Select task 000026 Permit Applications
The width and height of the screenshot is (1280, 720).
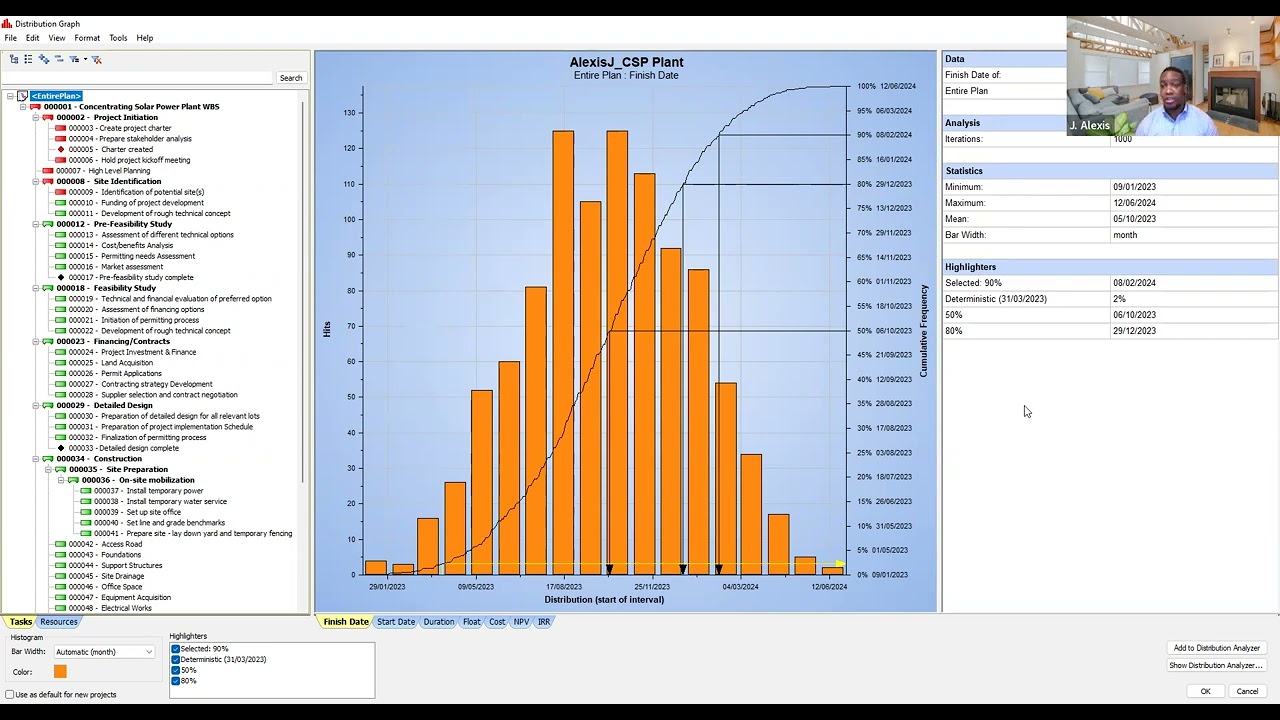(x=115, y=373)
